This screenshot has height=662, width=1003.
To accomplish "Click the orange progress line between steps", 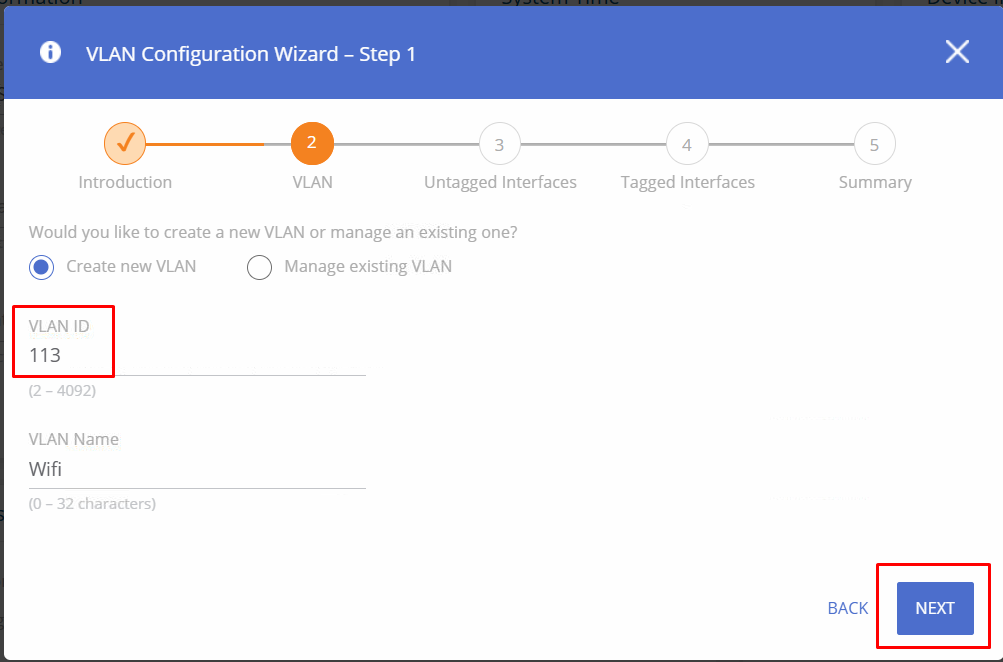I will click(x=205, y=144).
